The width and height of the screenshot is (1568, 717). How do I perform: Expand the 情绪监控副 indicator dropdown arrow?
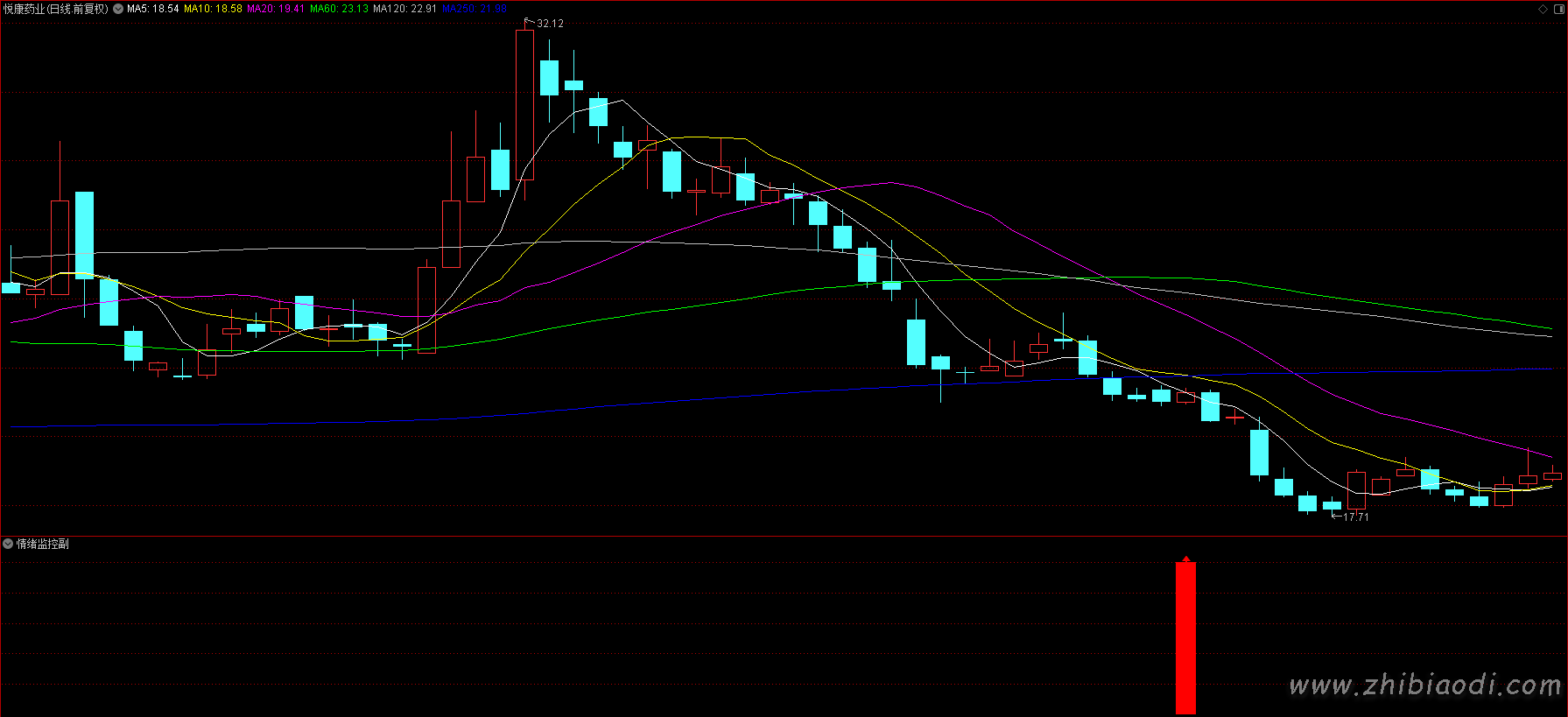point(8,544)
